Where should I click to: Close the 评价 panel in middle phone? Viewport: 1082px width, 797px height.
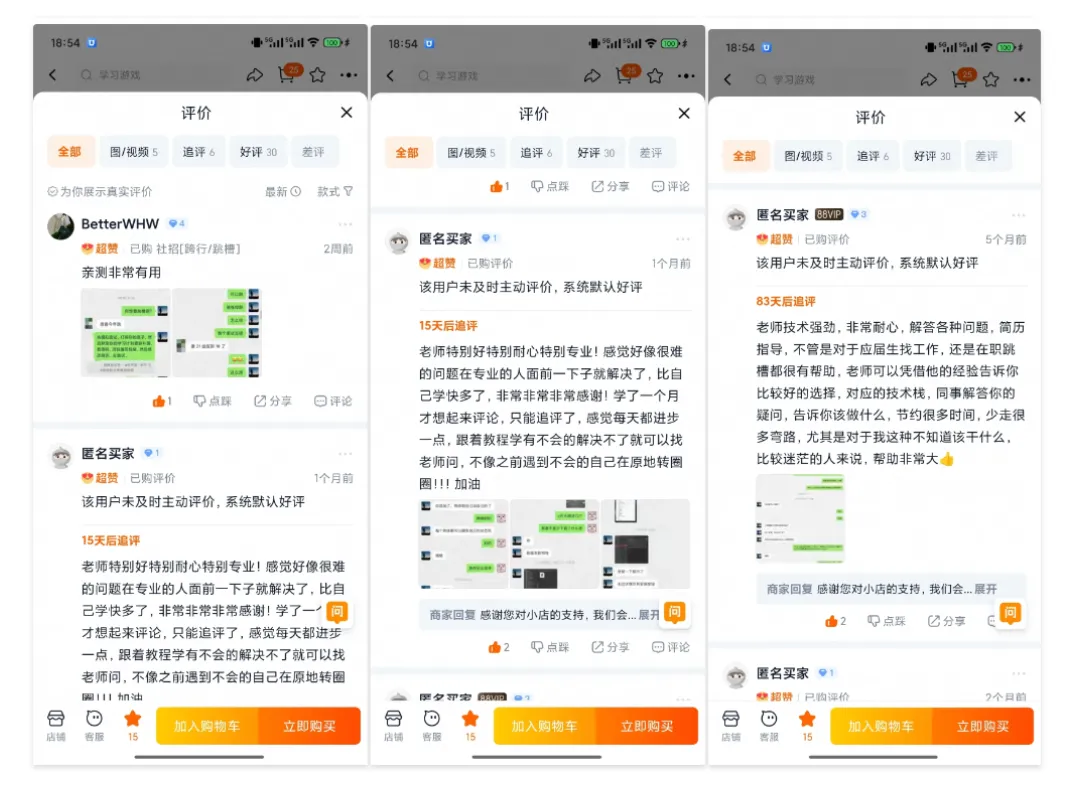click(x=684, y=113)
